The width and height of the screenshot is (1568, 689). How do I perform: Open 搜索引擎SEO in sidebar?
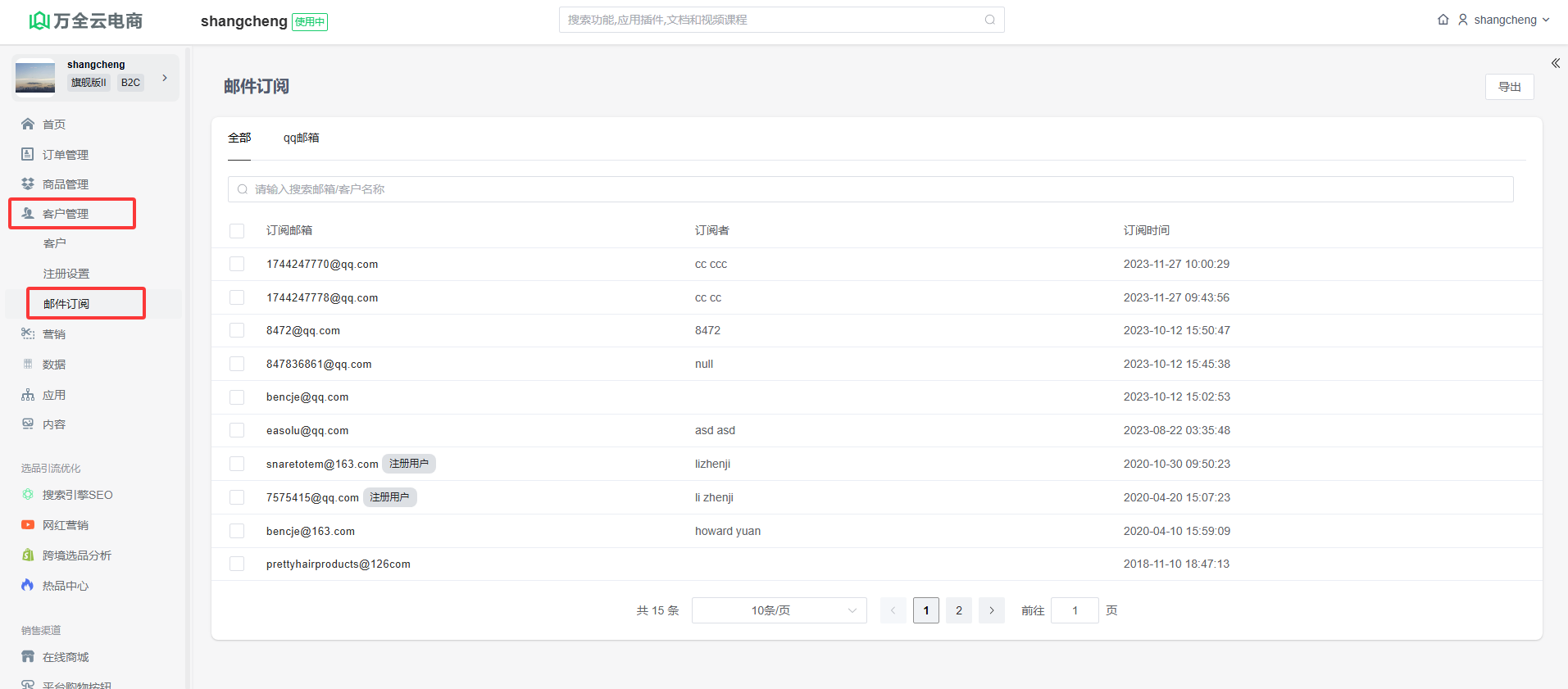77,495
